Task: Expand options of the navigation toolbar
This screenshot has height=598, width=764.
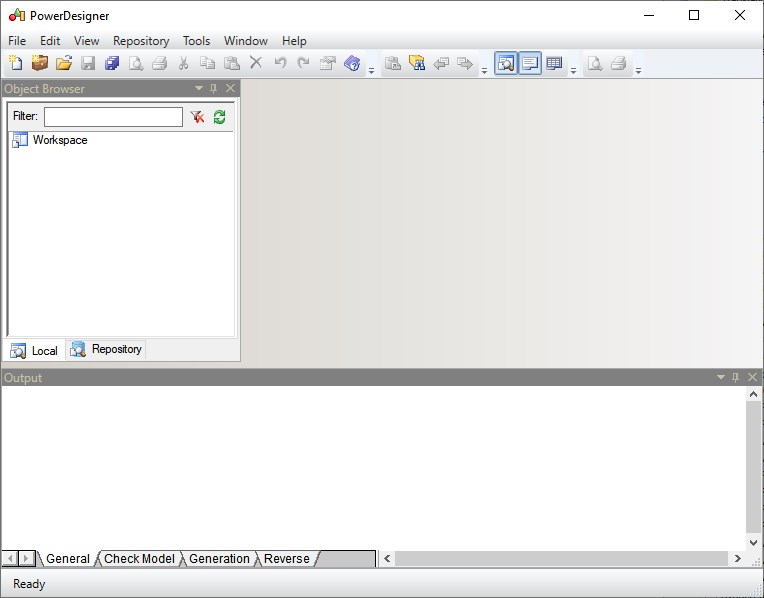Action: click(x=484, y=71)
